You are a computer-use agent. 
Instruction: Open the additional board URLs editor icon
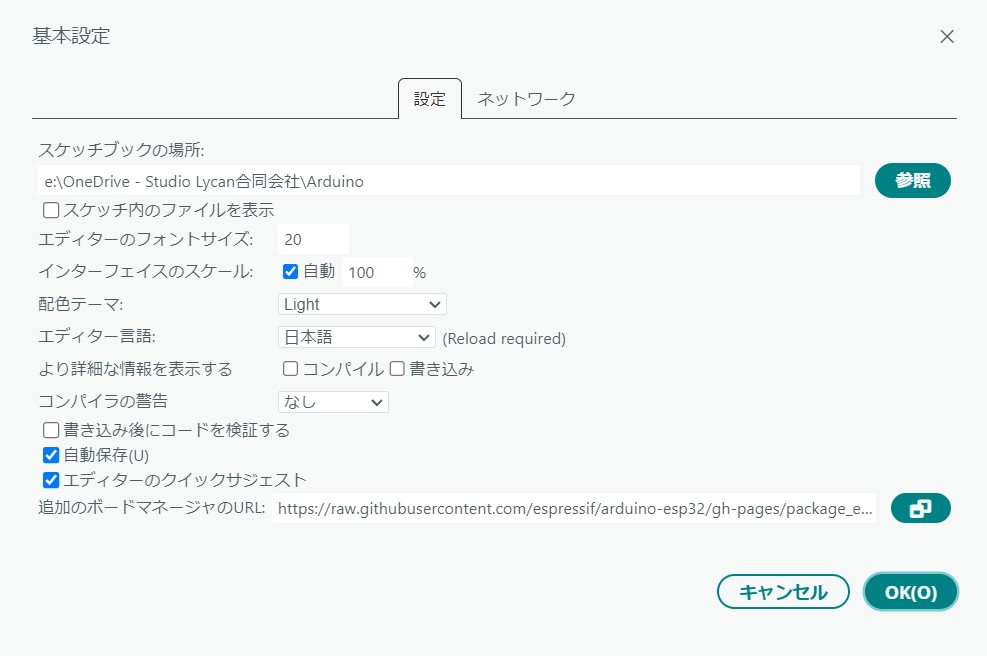click(920, 509)
